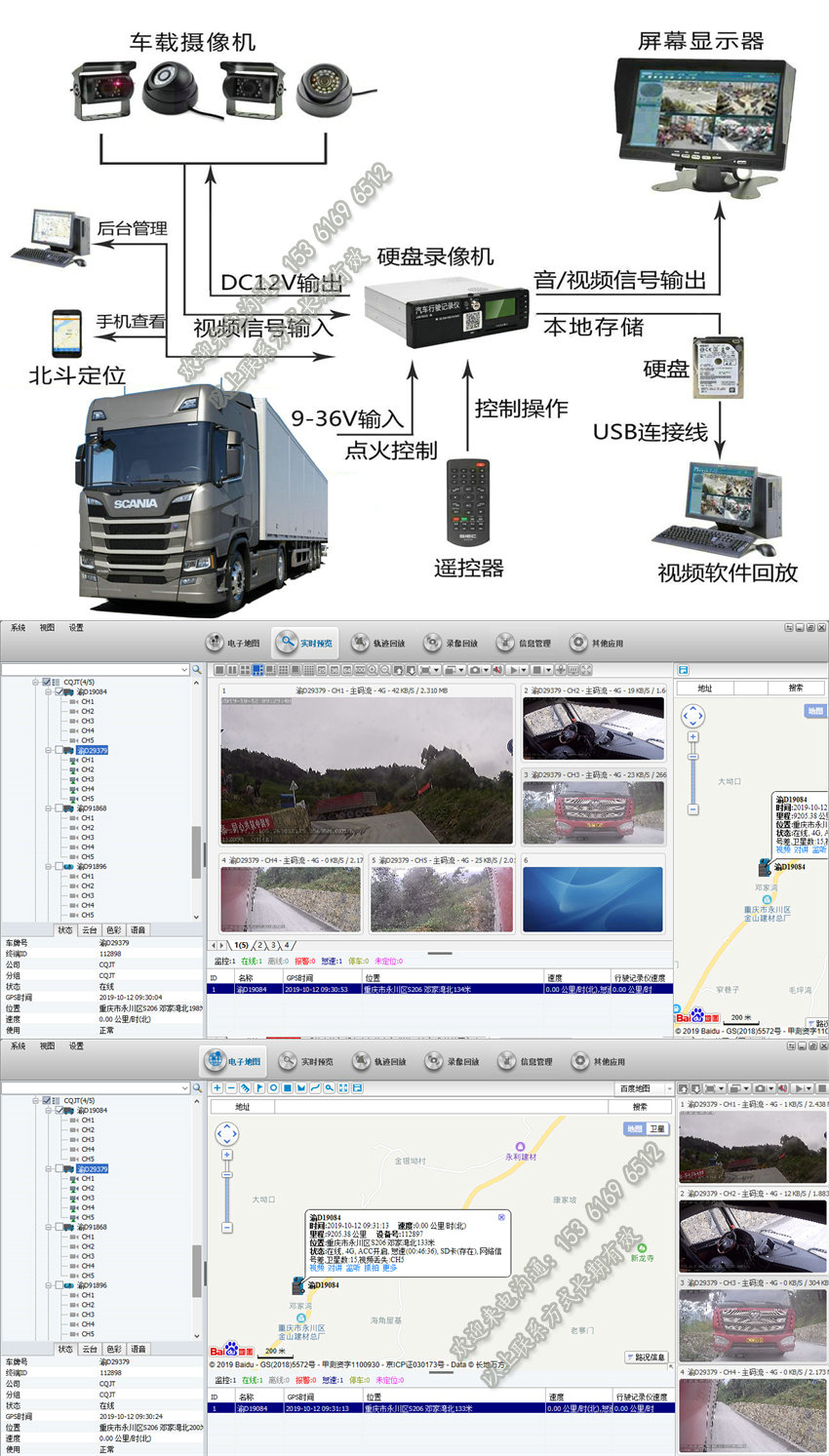Click the speaker mute icon in lower video toolbar

coord(782,1087)
